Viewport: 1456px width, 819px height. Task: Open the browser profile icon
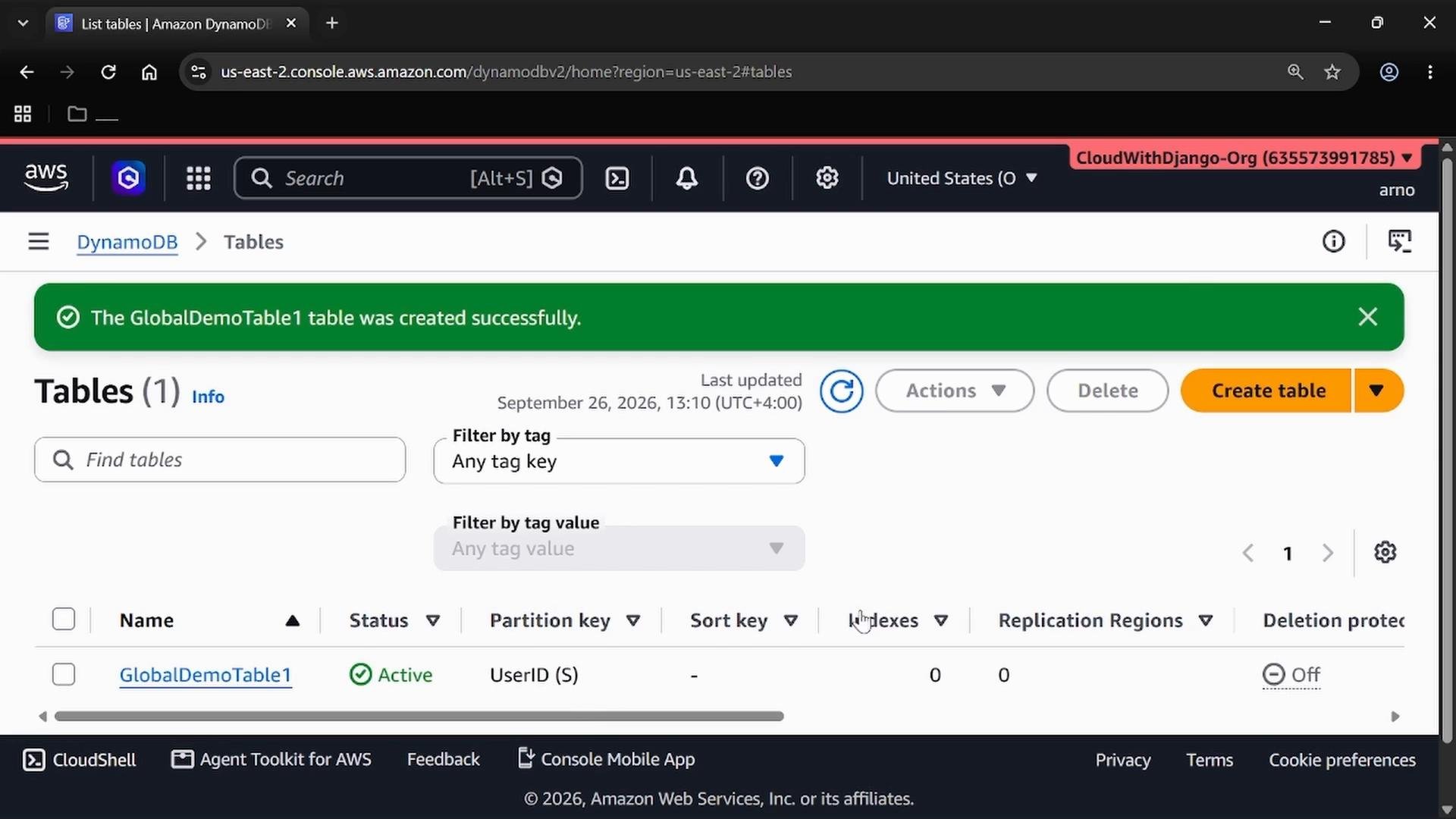tap(1389, 72)
